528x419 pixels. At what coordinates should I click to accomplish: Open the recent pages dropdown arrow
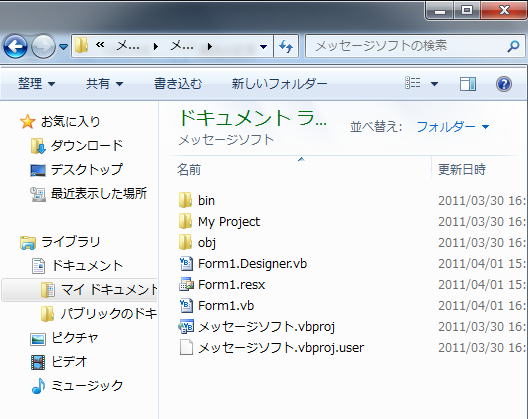click(63, 46)
